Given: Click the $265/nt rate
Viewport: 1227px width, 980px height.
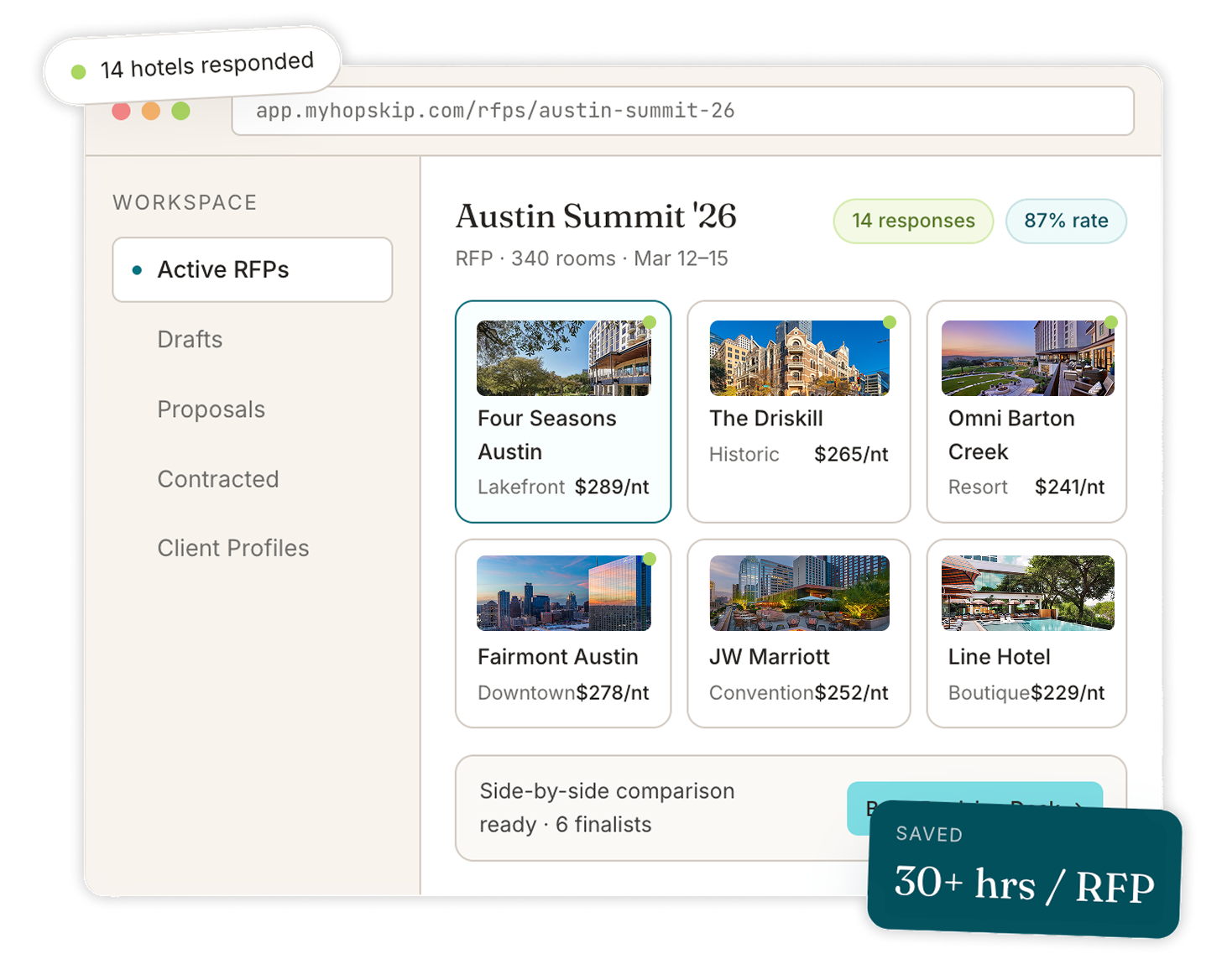Looking at the screenshot, I should tap(851, 454).
